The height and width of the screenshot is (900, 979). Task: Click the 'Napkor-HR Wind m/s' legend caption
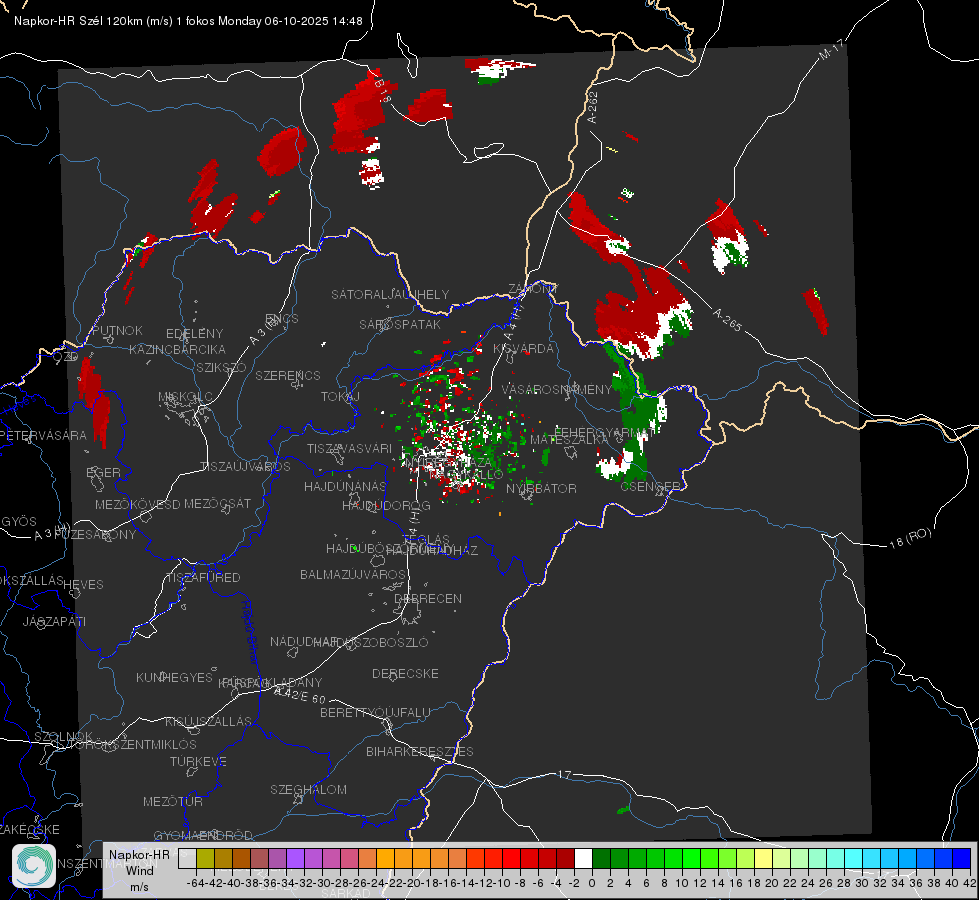pyautogui.click(x=139, y=870)
